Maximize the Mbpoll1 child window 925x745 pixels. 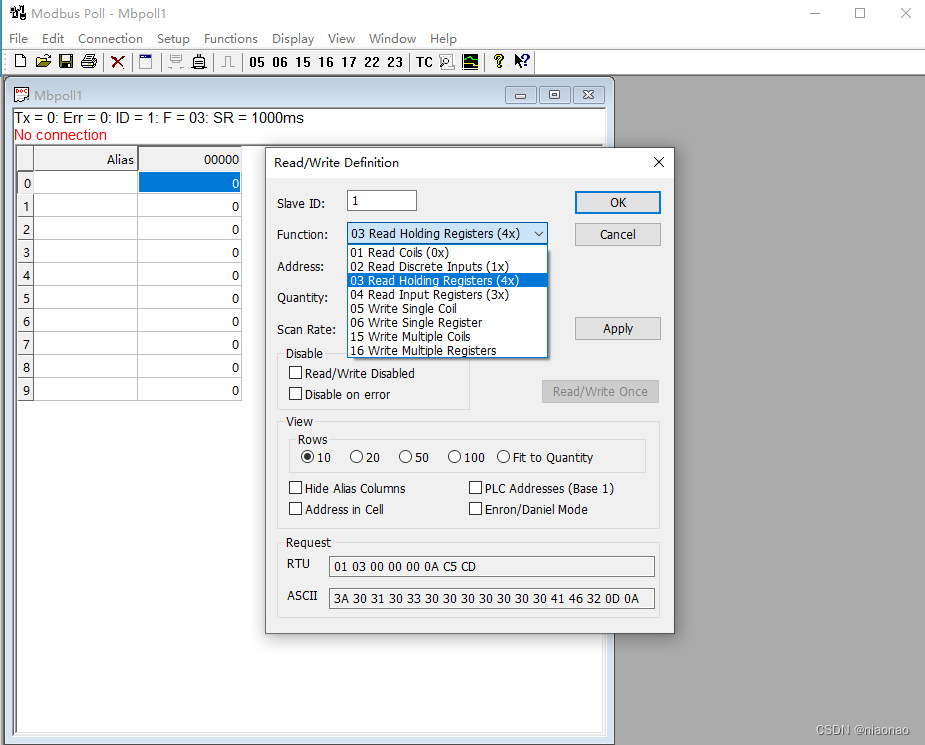[x=555, y=95]
